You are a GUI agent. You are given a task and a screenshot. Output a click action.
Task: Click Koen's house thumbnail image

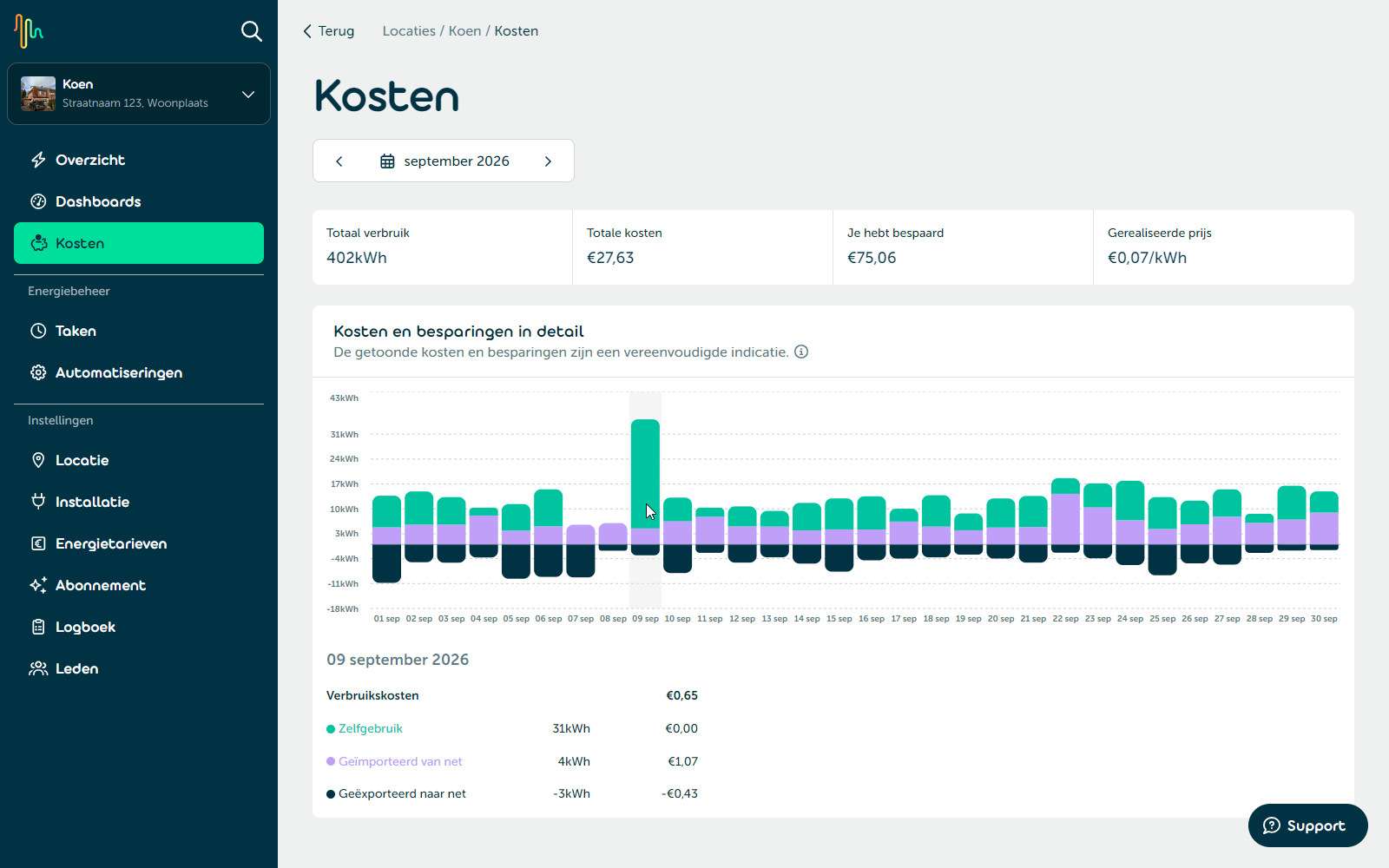38,94
